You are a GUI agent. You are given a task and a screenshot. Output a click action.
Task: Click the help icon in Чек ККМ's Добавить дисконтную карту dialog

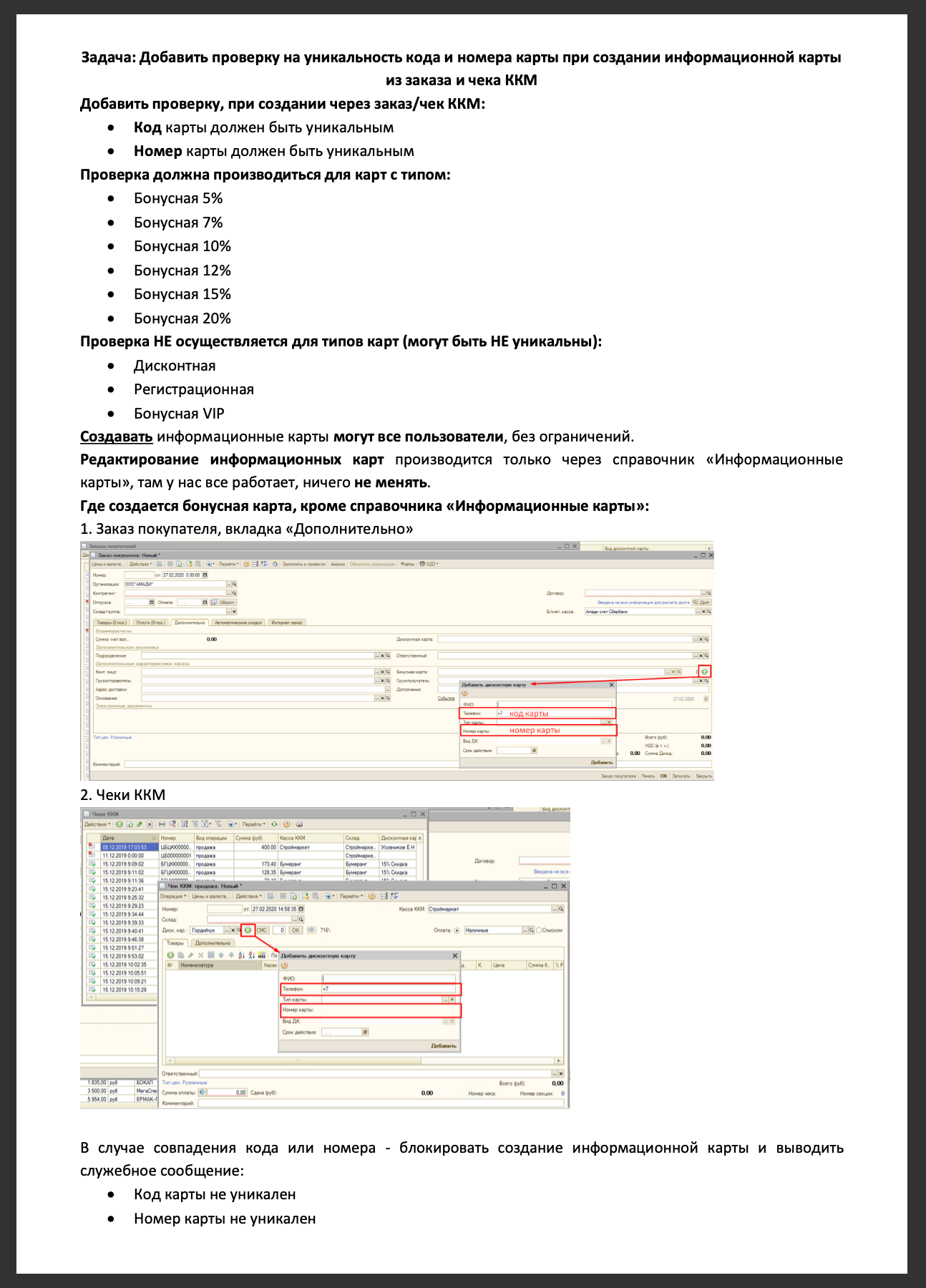pos(284,965)
